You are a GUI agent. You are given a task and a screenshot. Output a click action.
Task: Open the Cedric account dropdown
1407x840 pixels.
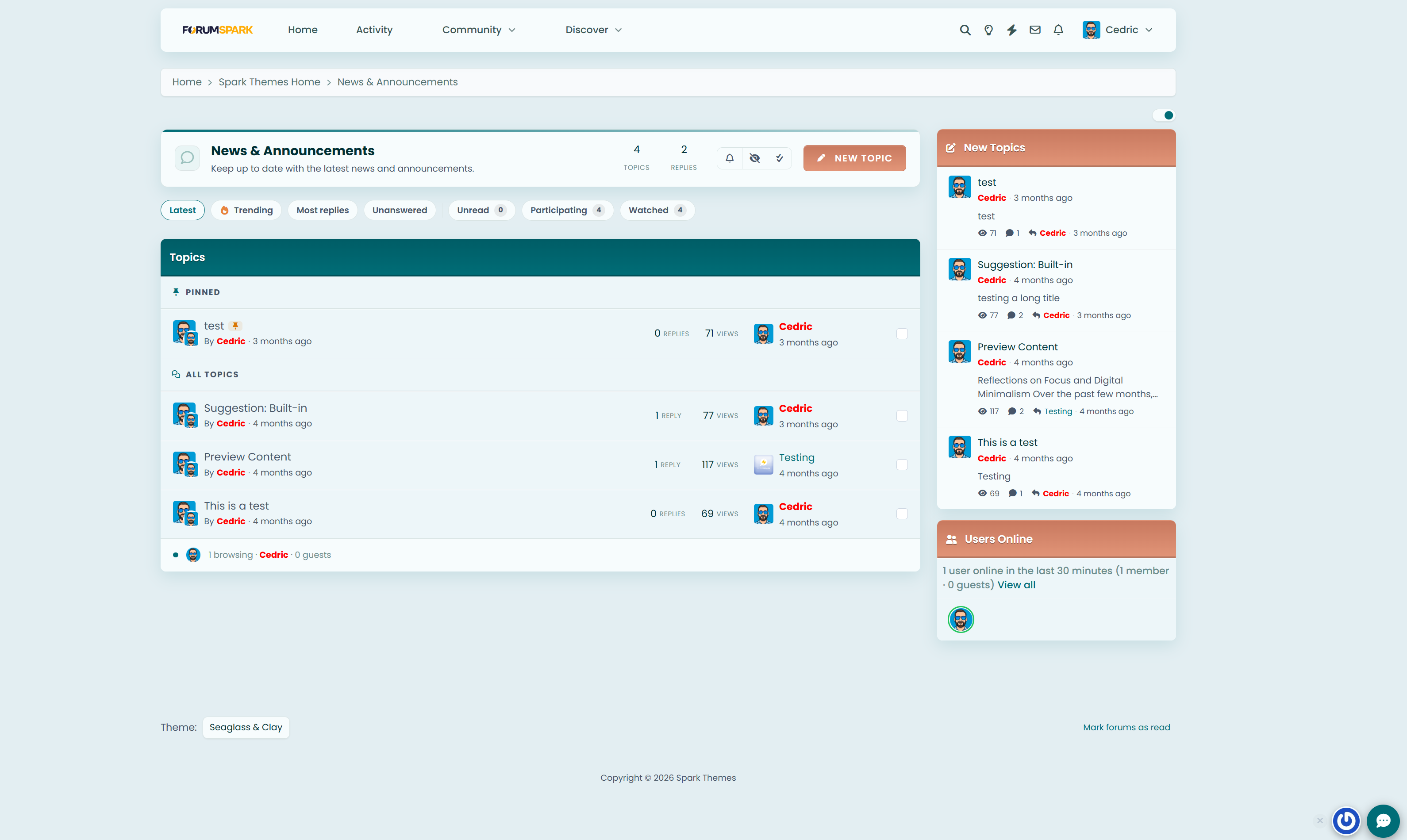1118,30
